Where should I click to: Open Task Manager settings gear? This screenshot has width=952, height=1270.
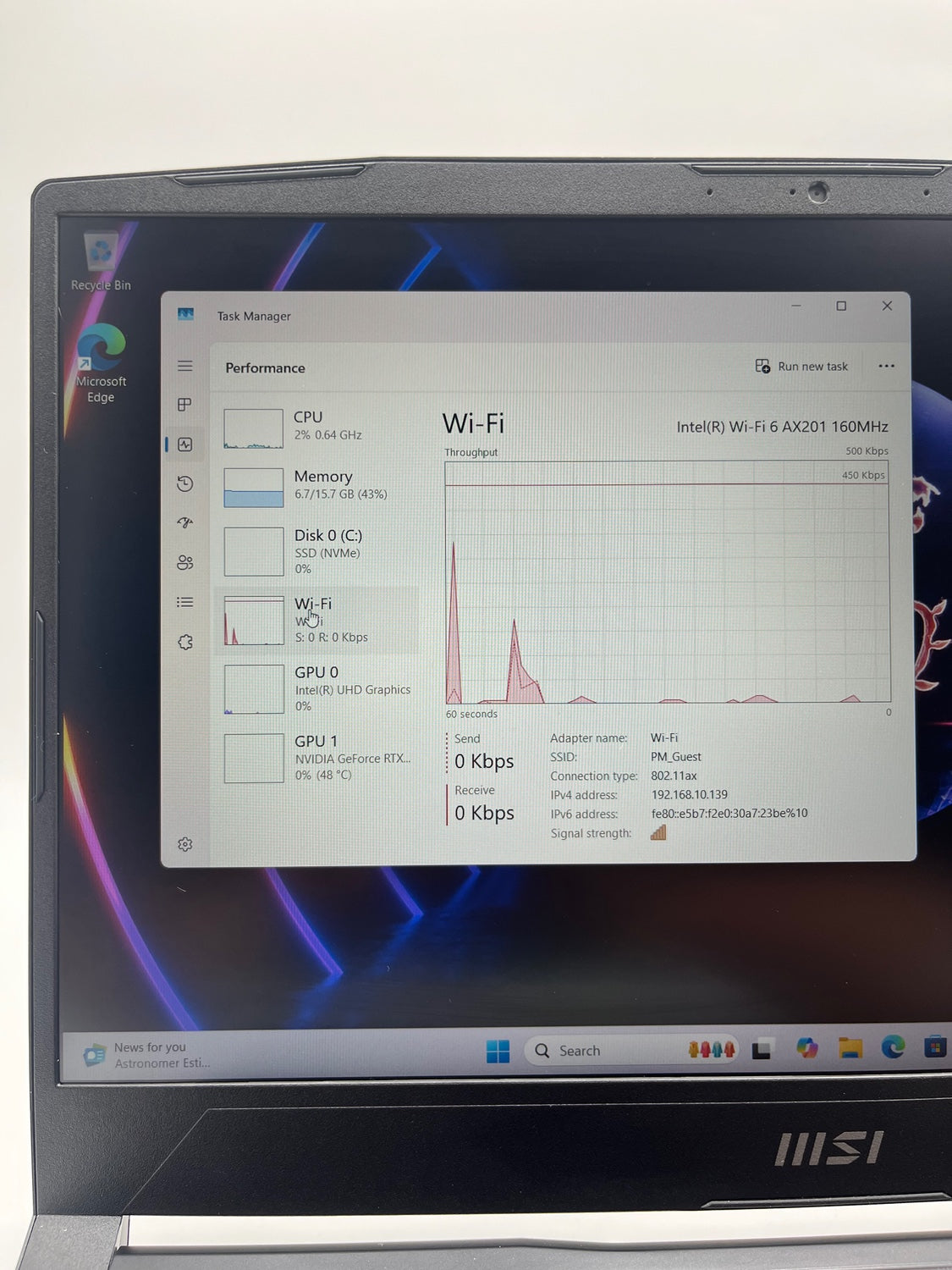point(185,844)
